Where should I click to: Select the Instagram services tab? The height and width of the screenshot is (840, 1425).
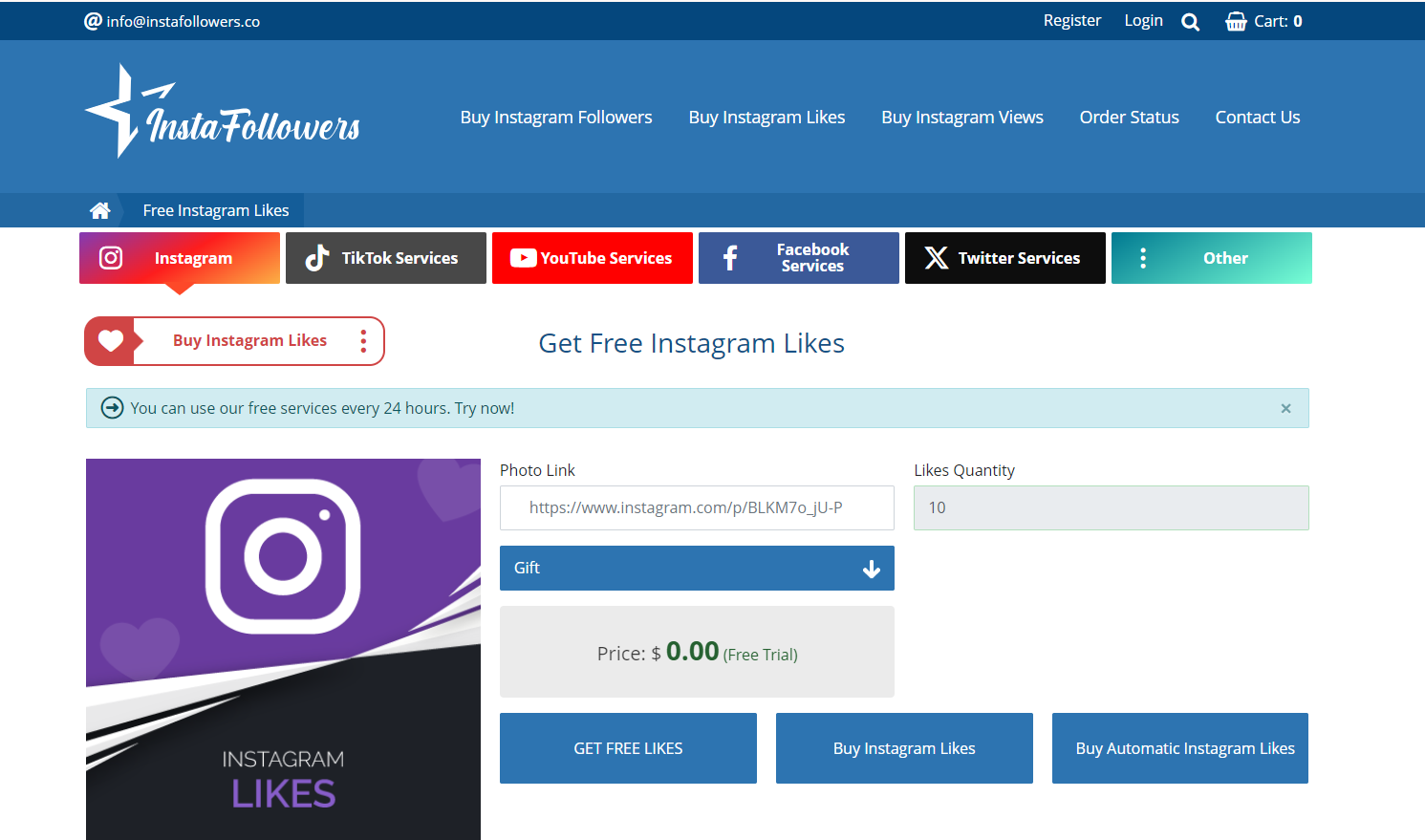(x=180, y=258)
